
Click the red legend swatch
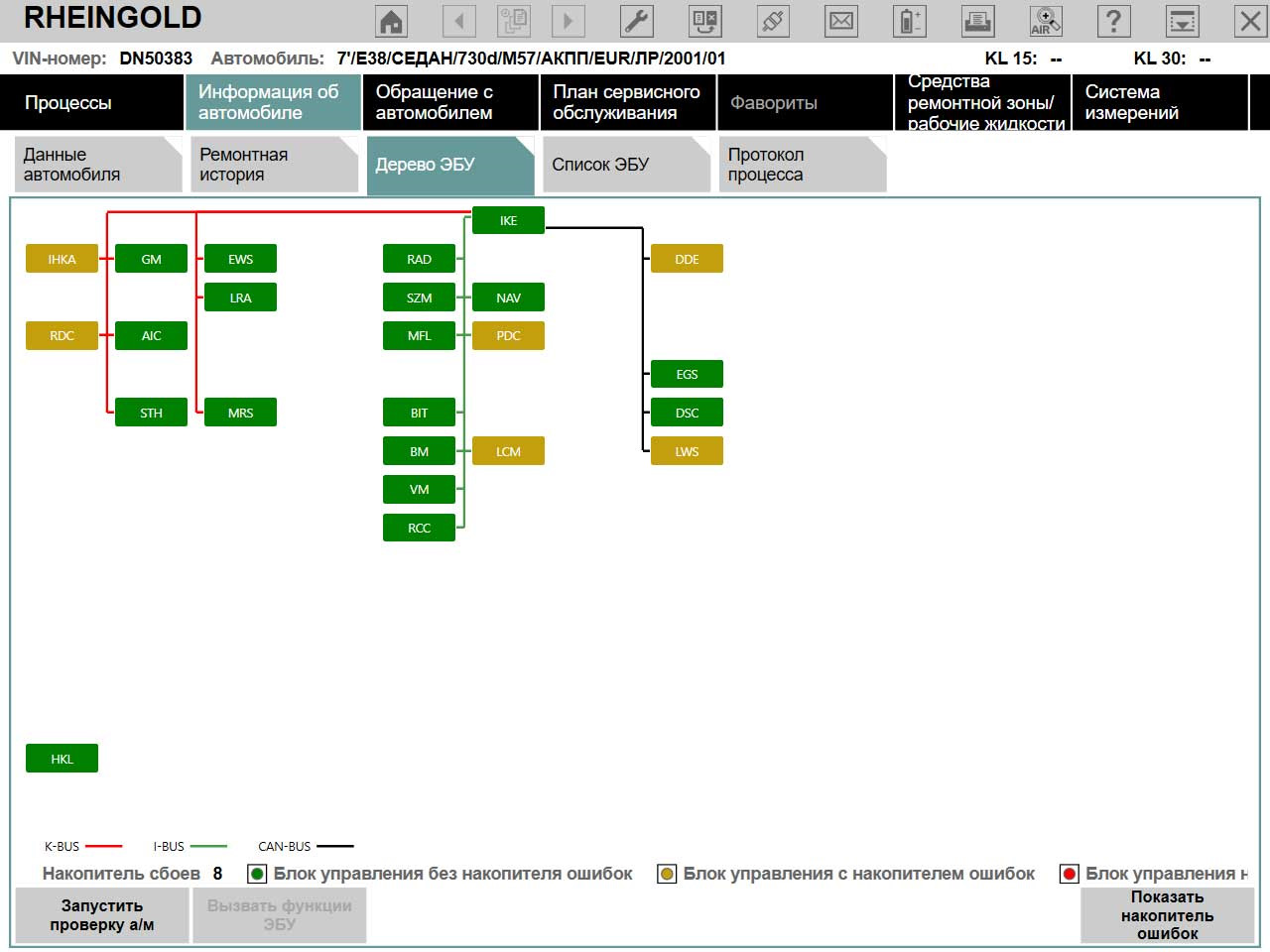pos(1069,874)
